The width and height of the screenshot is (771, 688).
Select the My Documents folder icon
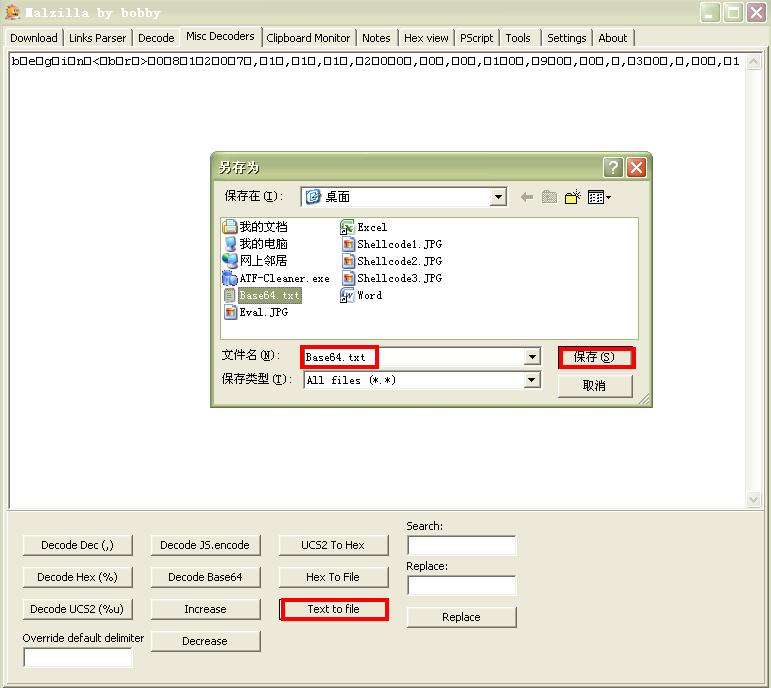pyautogui.click(x=230, y=227)
